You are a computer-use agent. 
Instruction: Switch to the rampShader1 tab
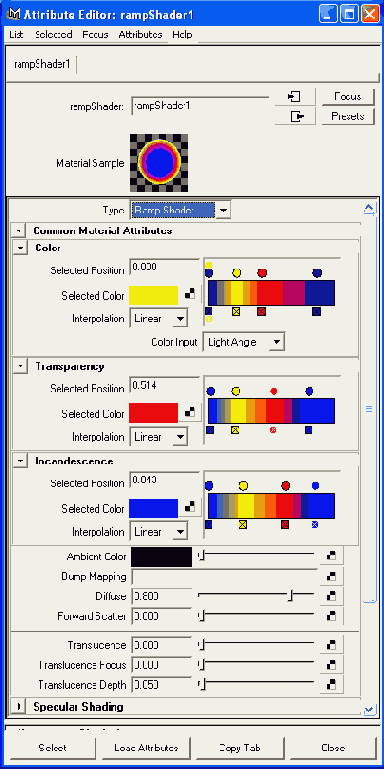pyautogui.click(x=42, y=65)
